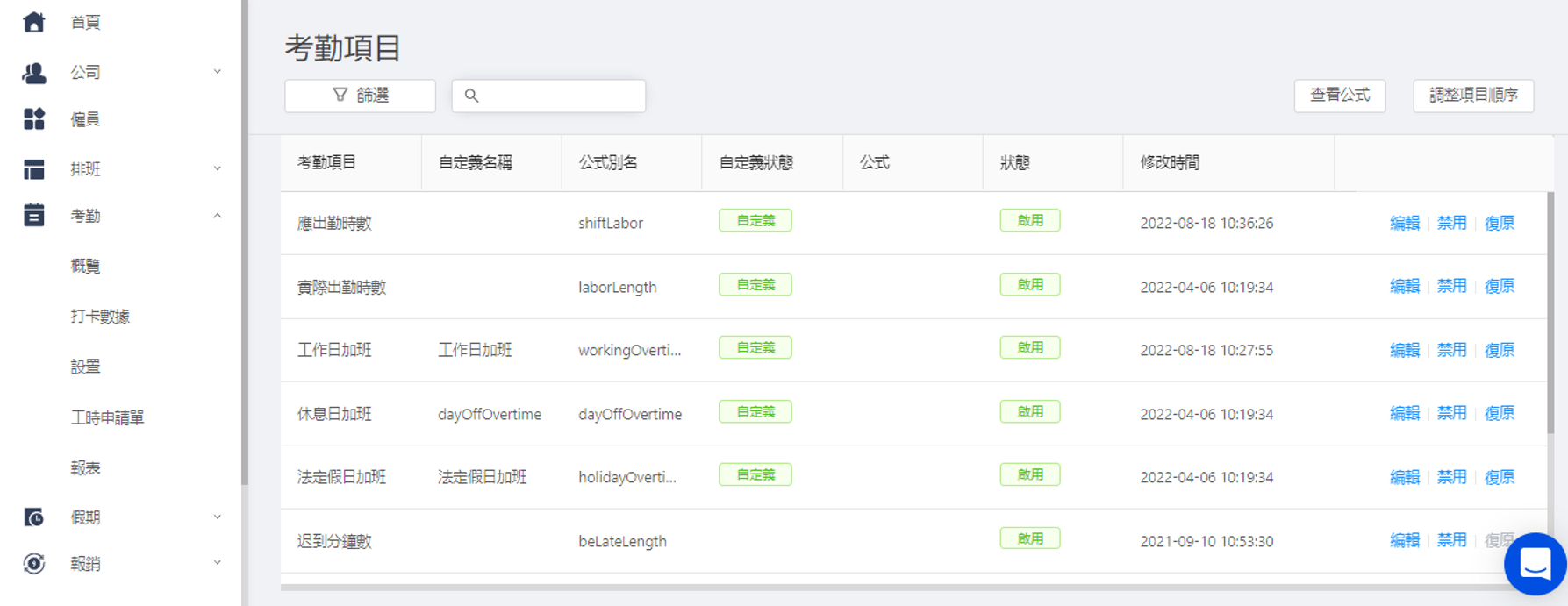Screen dimensions: 1568x606
Task: Restore the 實際出勤時數 row
Action: (1500, 286)
